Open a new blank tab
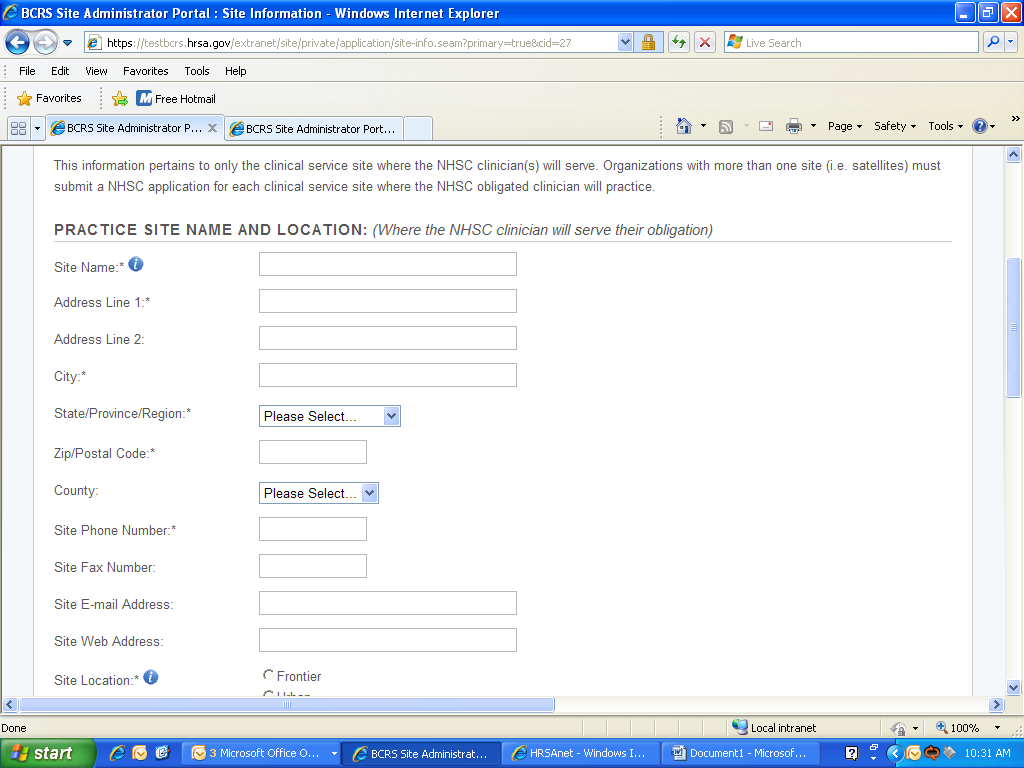 (418, 129)
